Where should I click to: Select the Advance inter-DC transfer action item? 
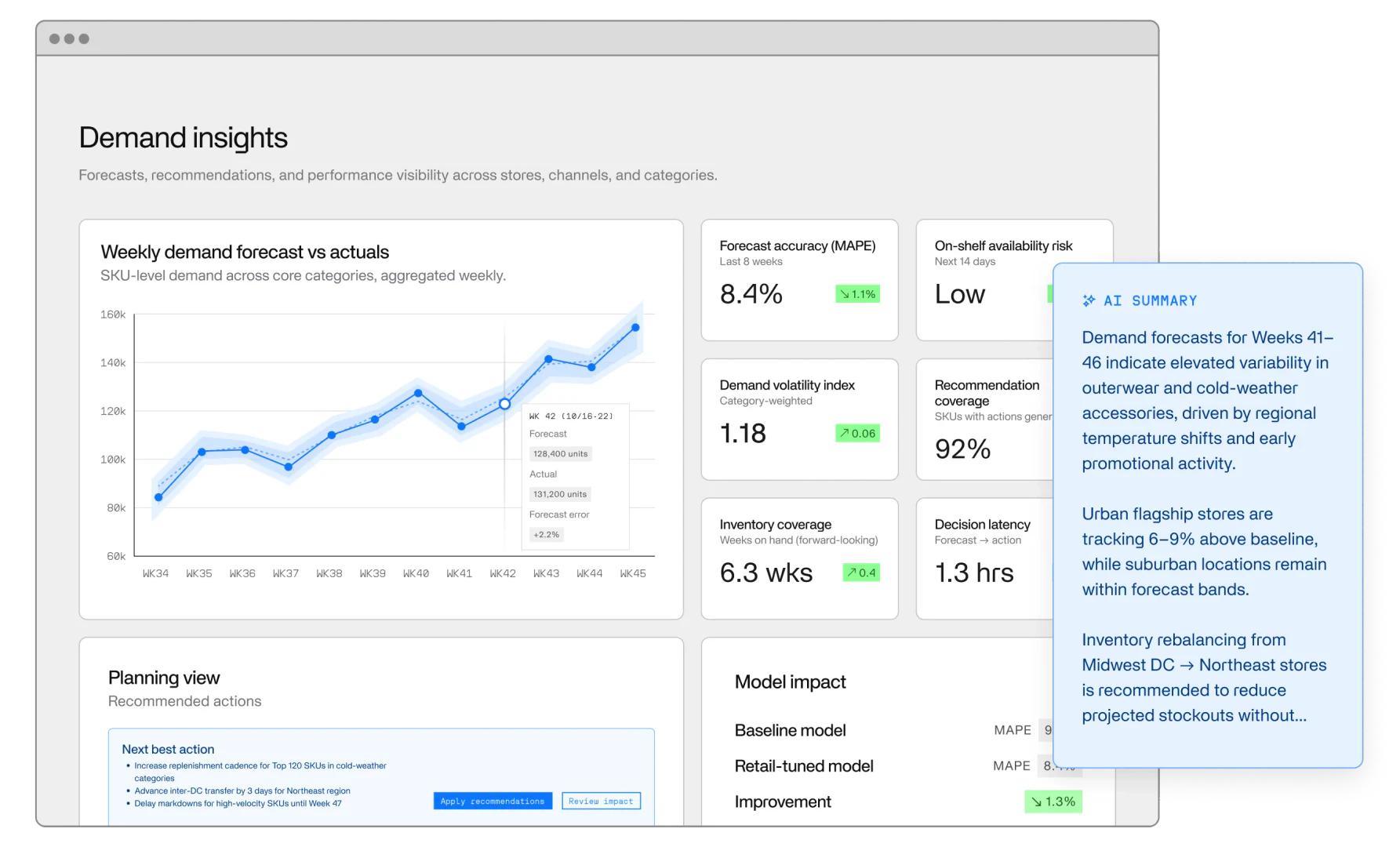(242, 791)
